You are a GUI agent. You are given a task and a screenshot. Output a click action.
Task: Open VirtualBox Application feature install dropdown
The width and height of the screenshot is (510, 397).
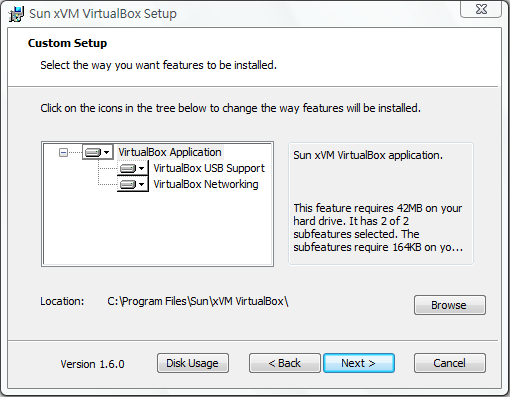[98, 152]
